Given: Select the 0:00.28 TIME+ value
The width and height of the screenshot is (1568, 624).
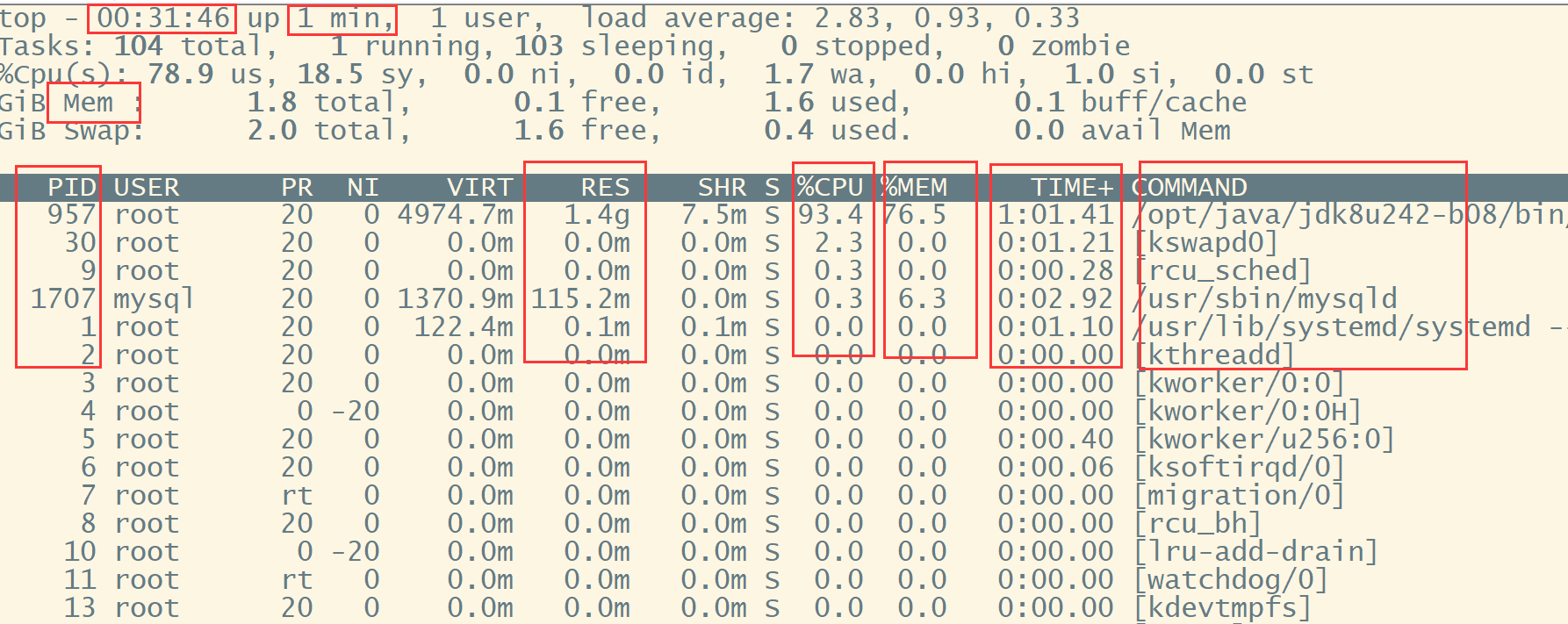Looking at the screenshot, I should [x=1055, y=270].
